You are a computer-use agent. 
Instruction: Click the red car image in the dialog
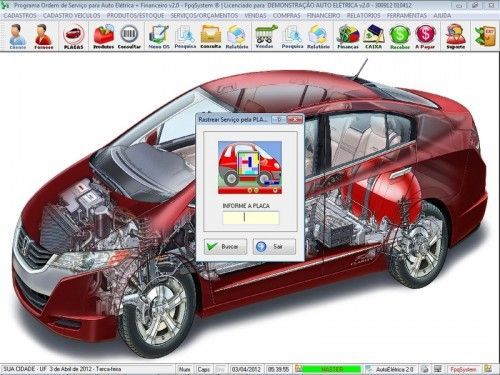250,167
